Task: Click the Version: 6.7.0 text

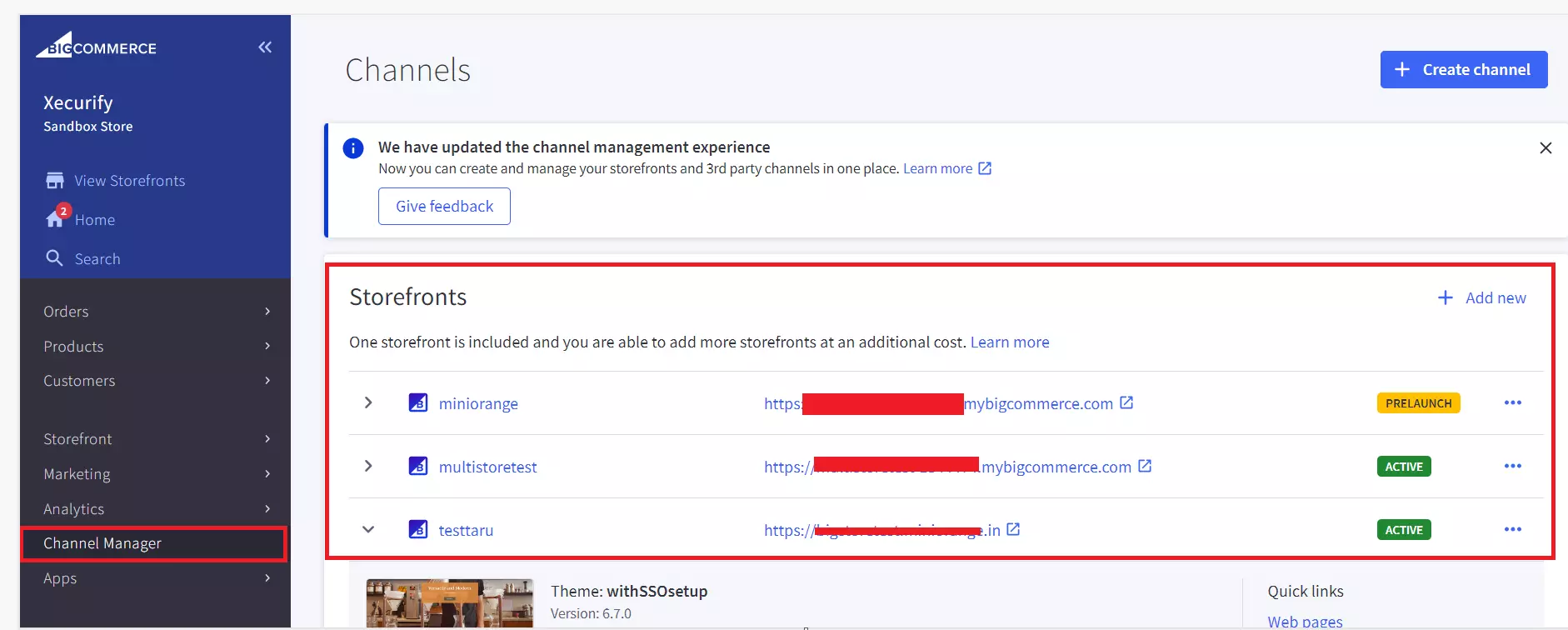Action: [x=591, y=613]
